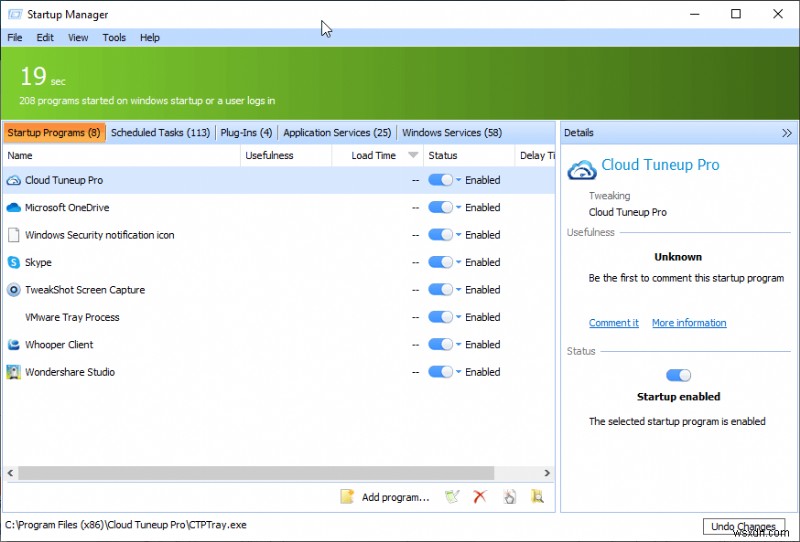Click the CTPTray.exe path in status bar
The width and height of the screenshot is (800, 542).
tap(126, 525)
